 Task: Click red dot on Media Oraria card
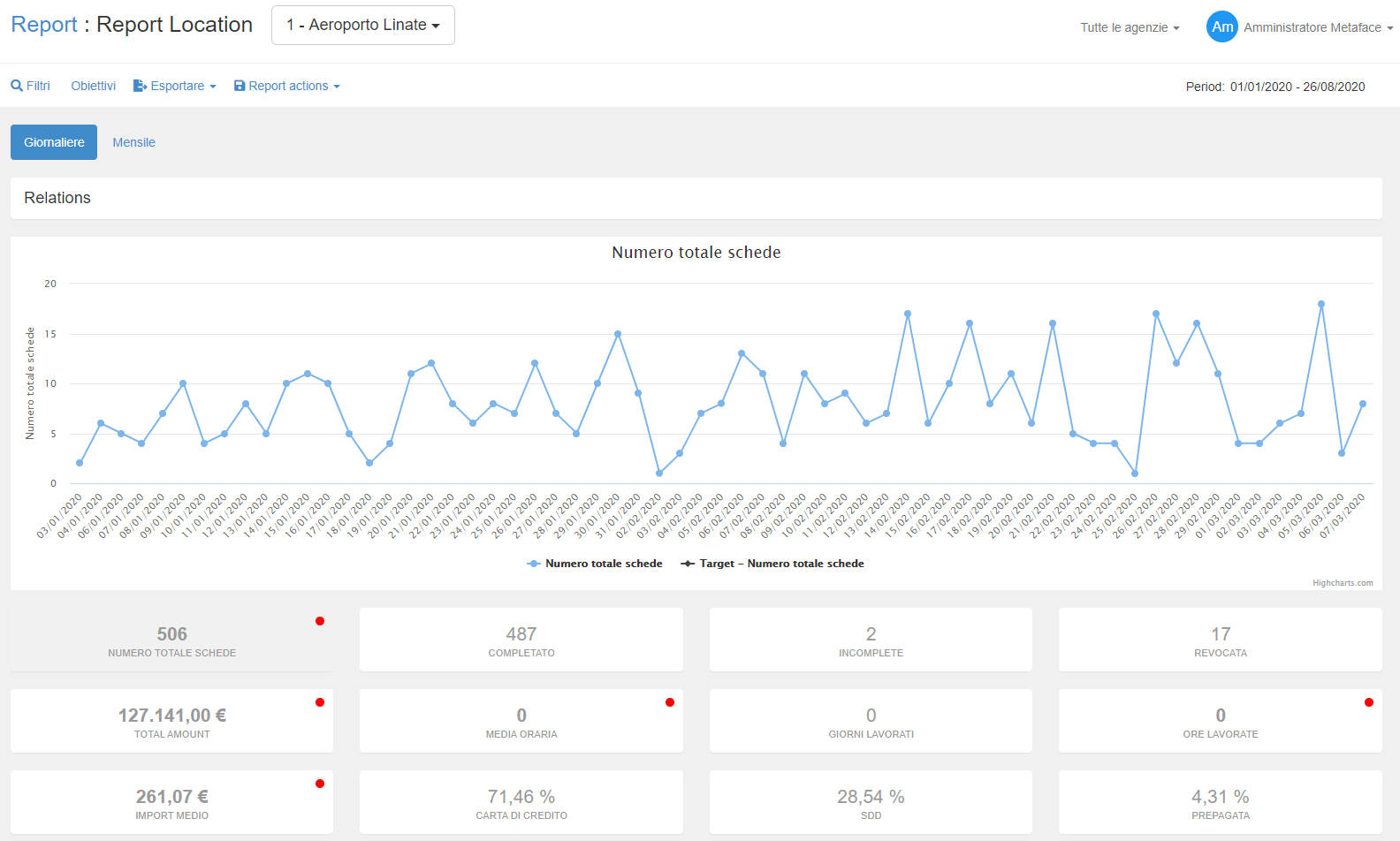click(x=670, y=702)
